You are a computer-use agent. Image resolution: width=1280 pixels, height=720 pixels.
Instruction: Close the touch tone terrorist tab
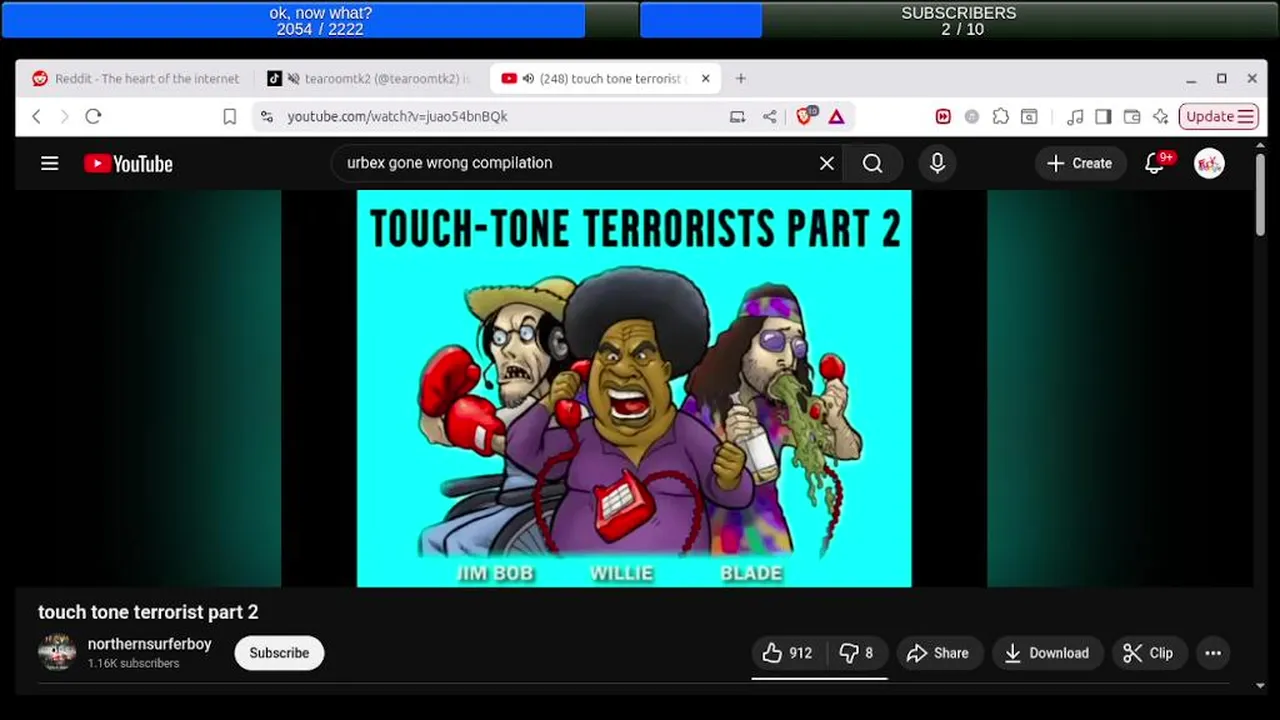click(x=705, y=78)
